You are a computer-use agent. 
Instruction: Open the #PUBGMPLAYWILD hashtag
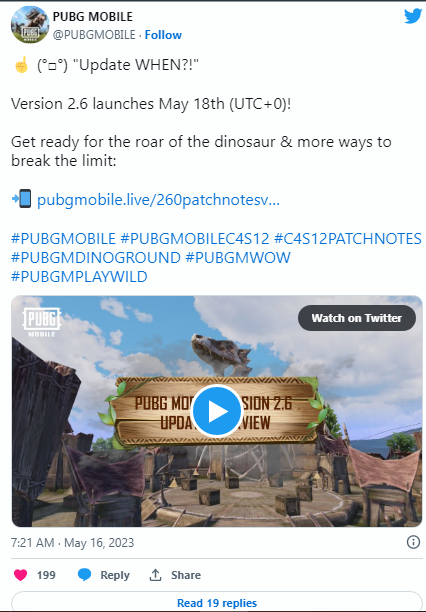[79, 277]
